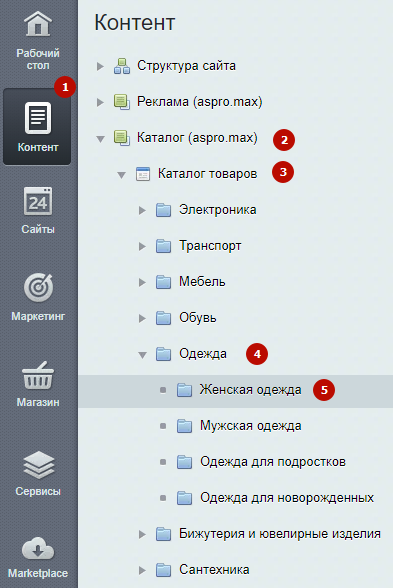Select the Электроника section name

pos(218,210)
